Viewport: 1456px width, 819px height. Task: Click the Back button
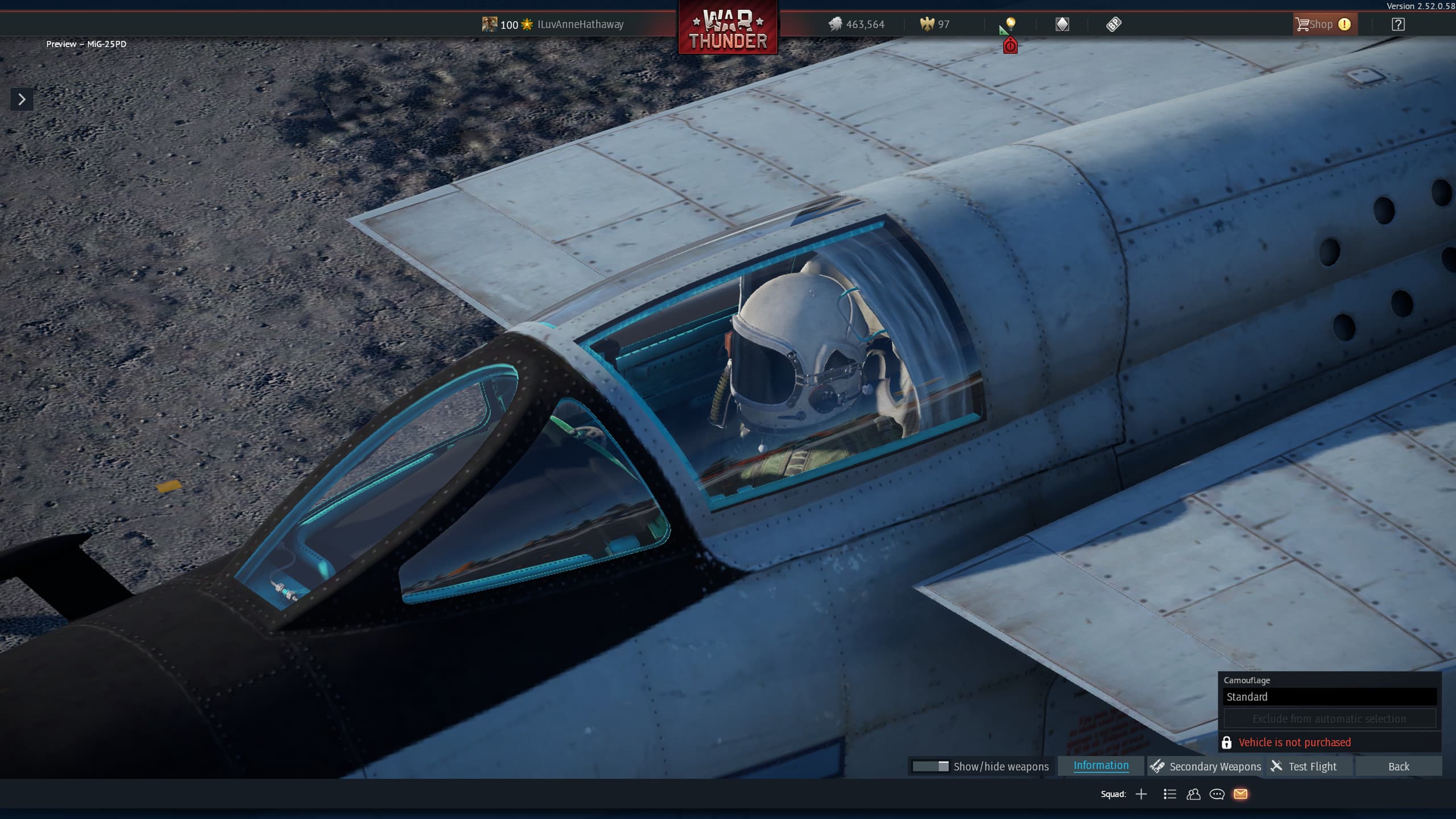1399,766
